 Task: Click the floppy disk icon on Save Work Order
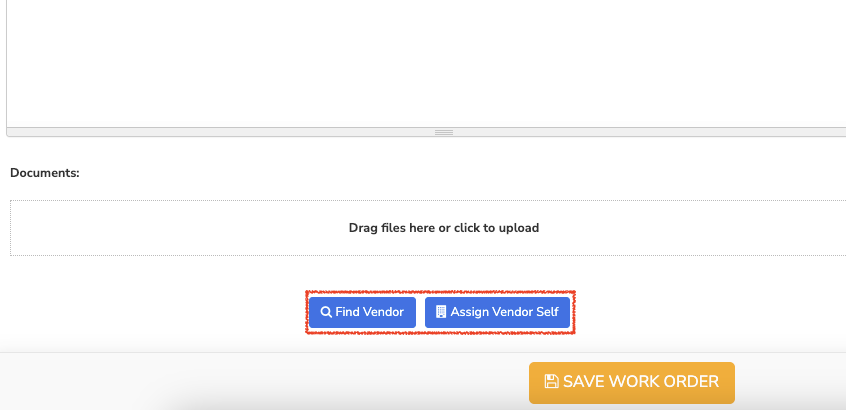coord(551,381)
